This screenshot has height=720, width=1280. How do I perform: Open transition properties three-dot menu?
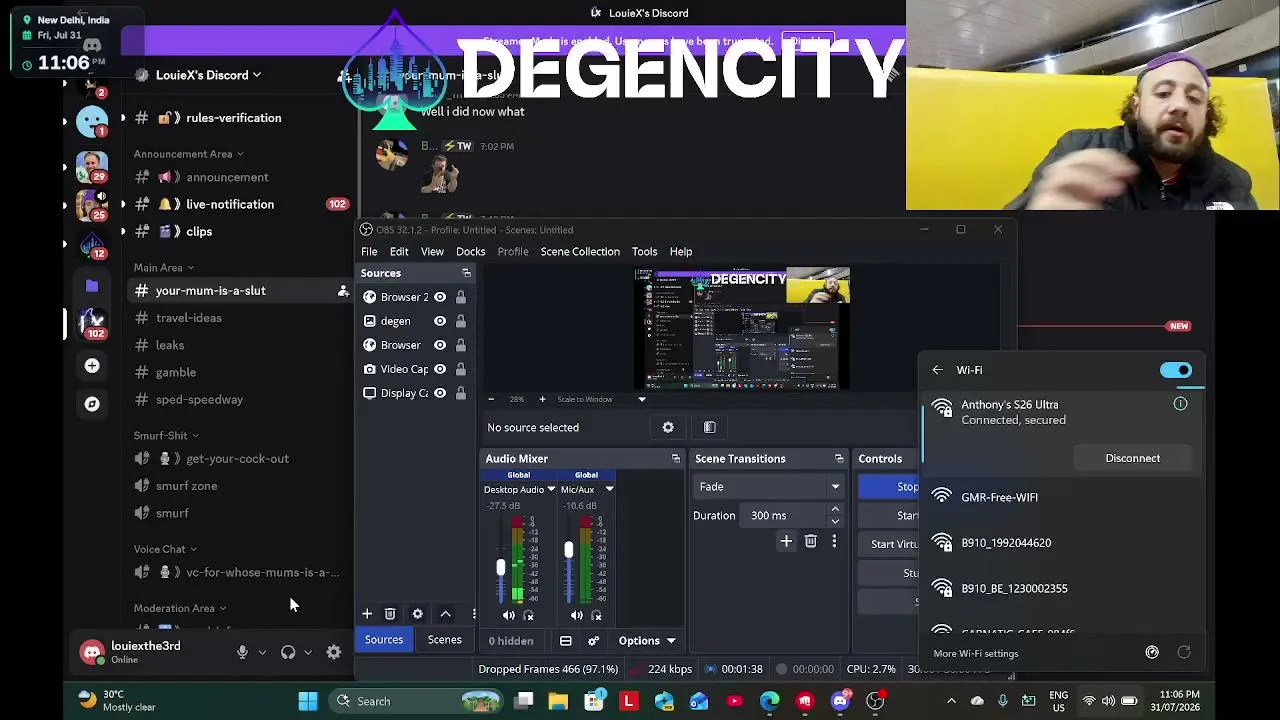tap(834, 541)
